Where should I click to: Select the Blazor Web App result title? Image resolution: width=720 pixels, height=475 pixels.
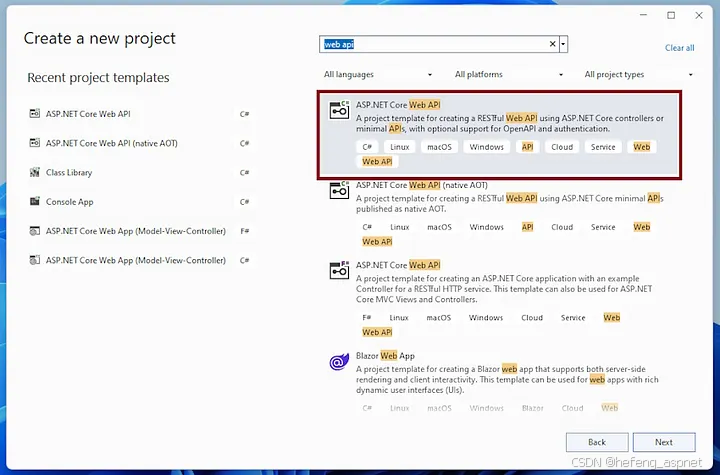385,356
